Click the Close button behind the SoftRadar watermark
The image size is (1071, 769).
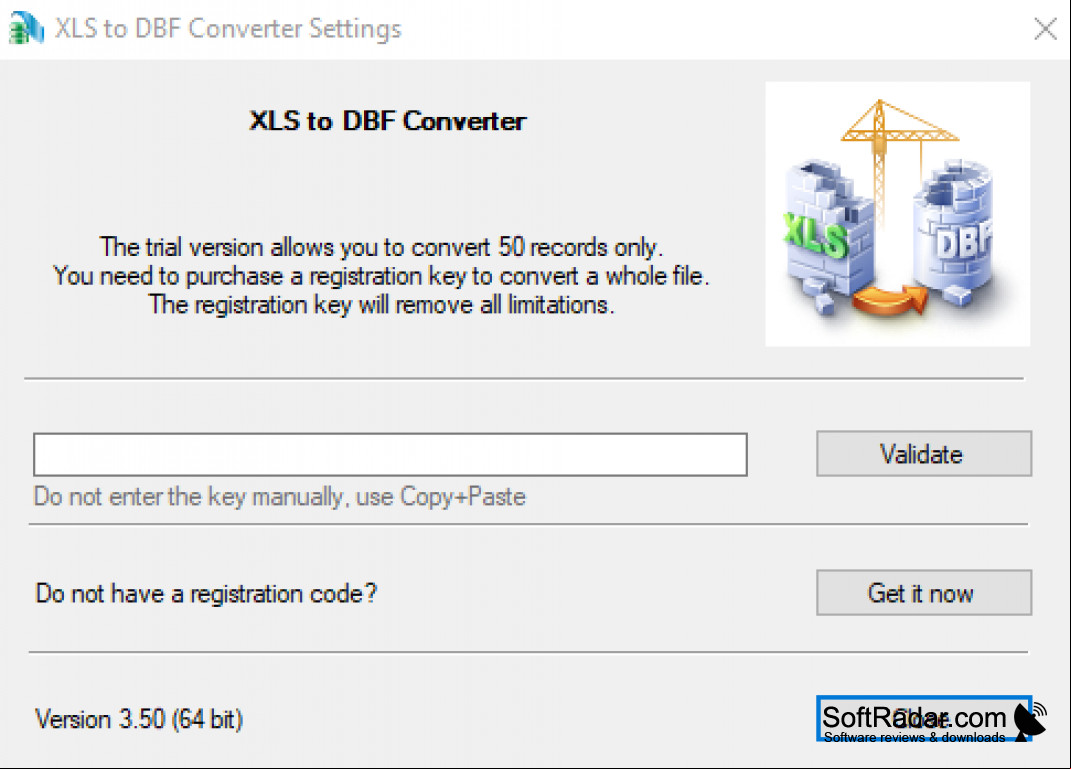(923, 718)
